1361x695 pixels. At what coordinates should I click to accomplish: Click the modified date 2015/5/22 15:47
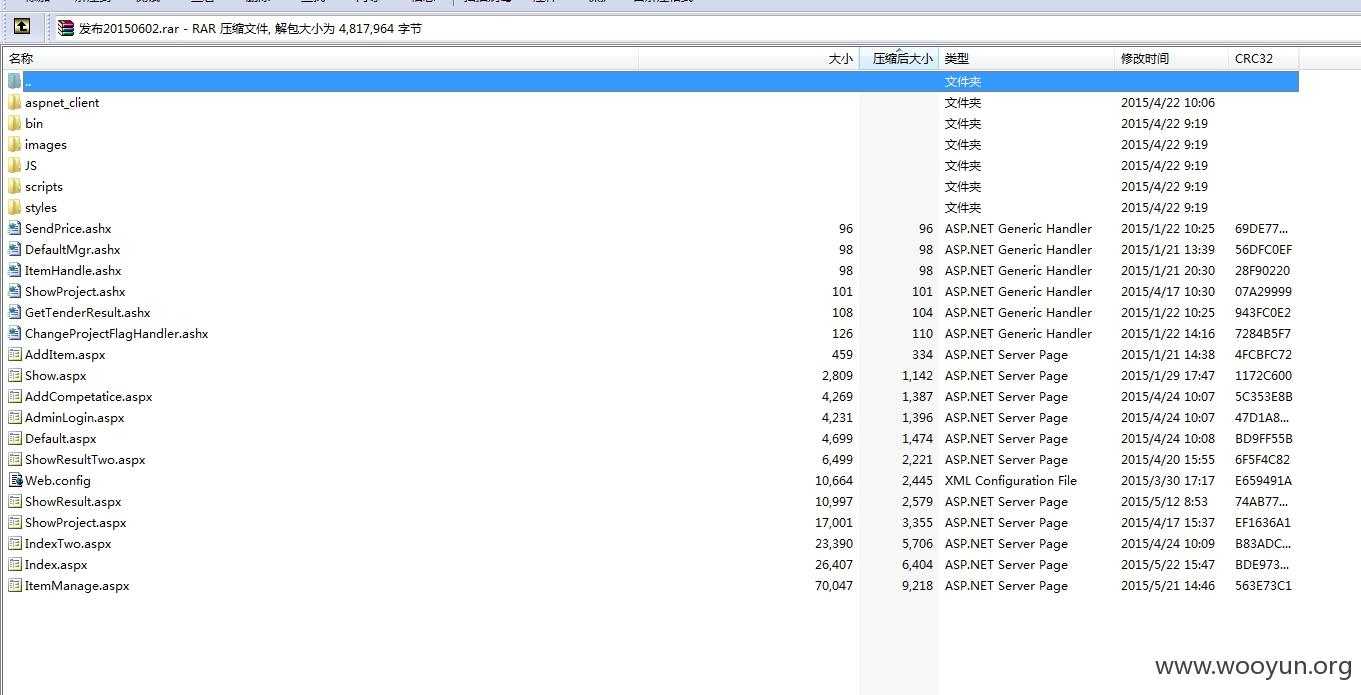click(x=1168, y=564)
